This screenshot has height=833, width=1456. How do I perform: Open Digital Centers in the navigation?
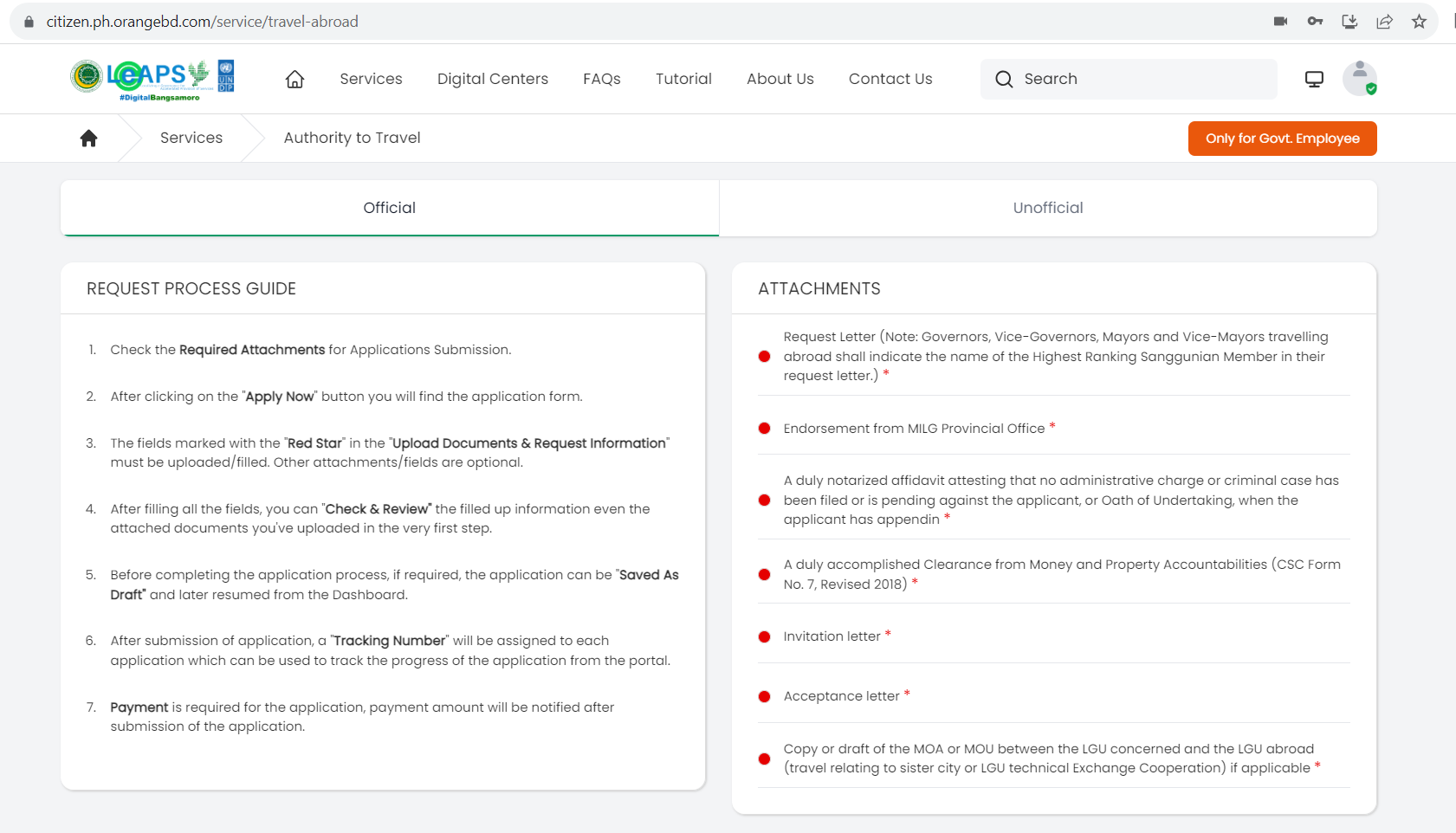pyautogui.click(x=493, y=79)
